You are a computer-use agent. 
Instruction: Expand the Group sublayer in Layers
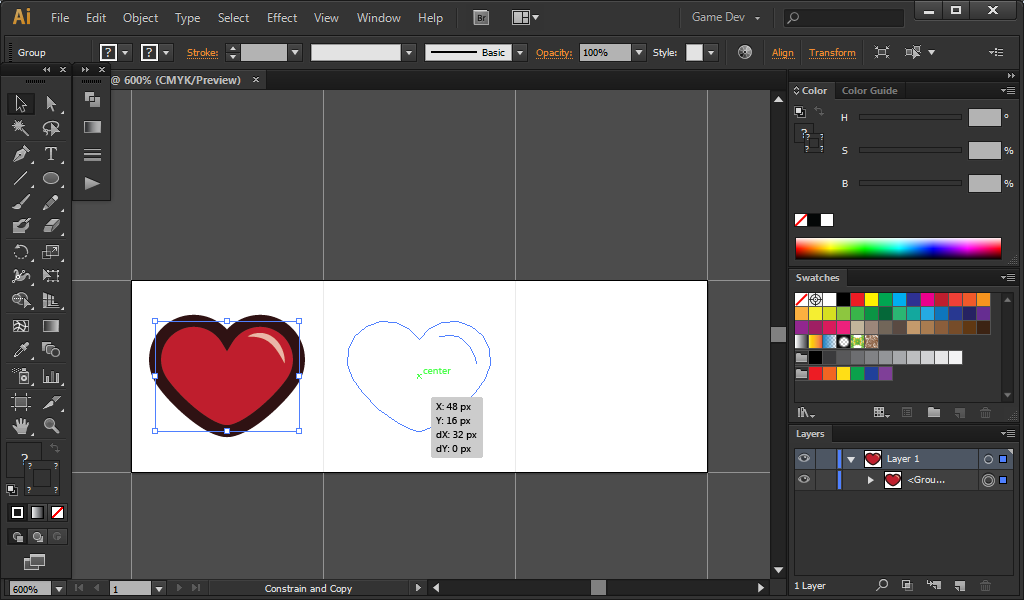point(871,480)
